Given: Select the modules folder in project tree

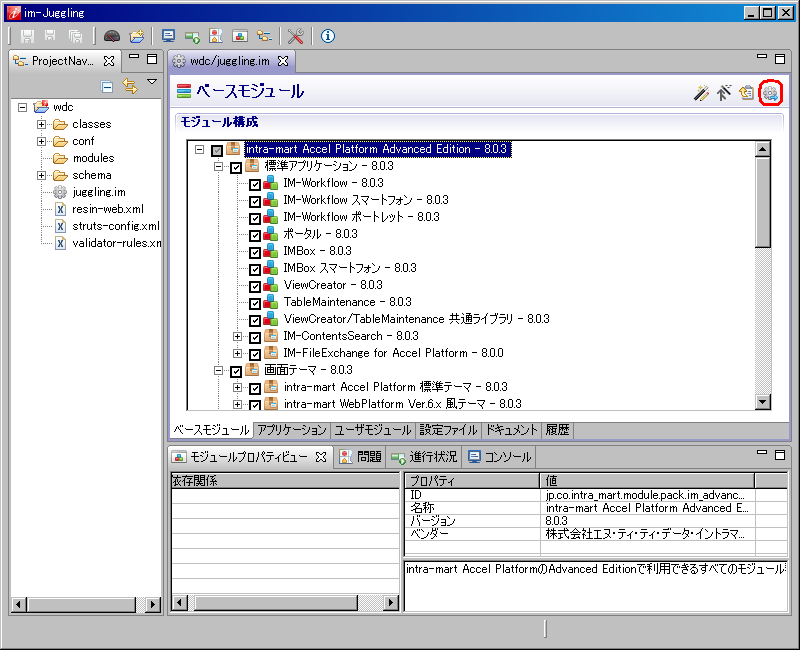Looking at the screenshot, I should 93,158.
